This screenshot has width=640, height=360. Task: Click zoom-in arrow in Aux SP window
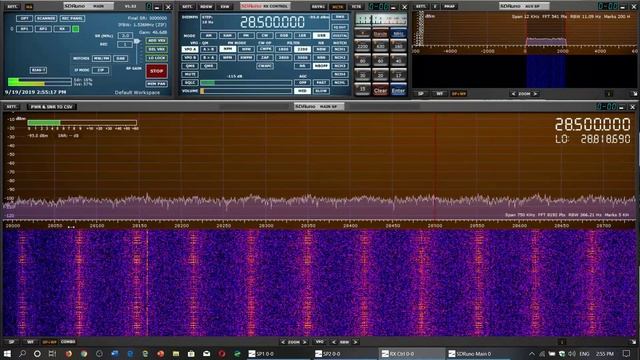pyautogui.click(x=535, y=94)
